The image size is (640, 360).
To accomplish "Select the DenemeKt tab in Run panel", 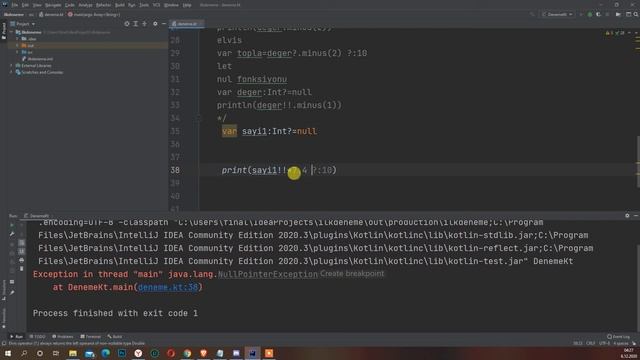I will 37,216.
